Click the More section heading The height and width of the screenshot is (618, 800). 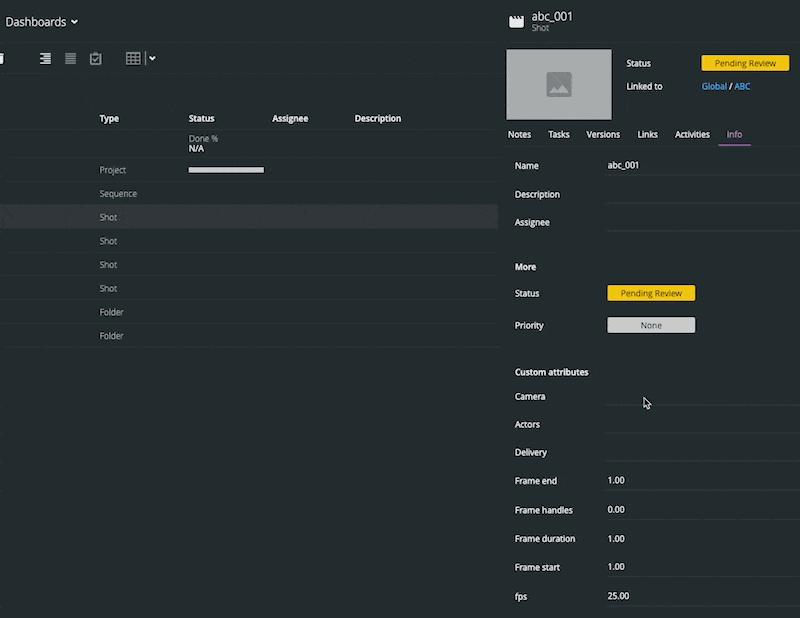525,267
